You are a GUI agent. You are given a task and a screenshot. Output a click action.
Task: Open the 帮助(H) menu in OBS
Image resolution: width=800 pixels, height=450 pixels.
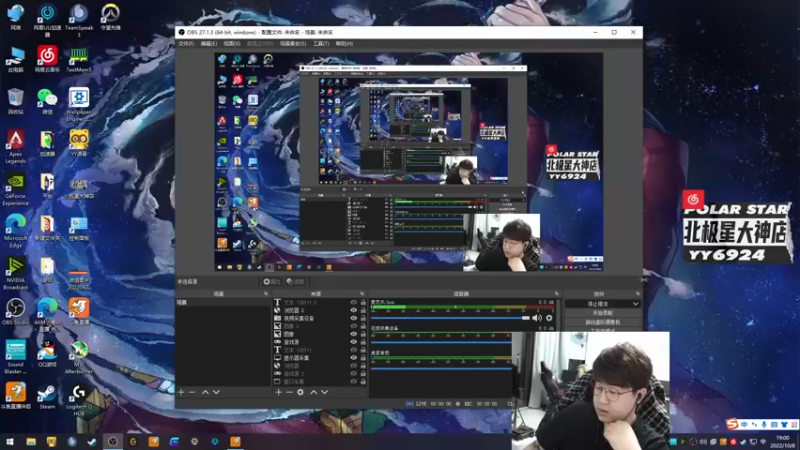[344, 44]
